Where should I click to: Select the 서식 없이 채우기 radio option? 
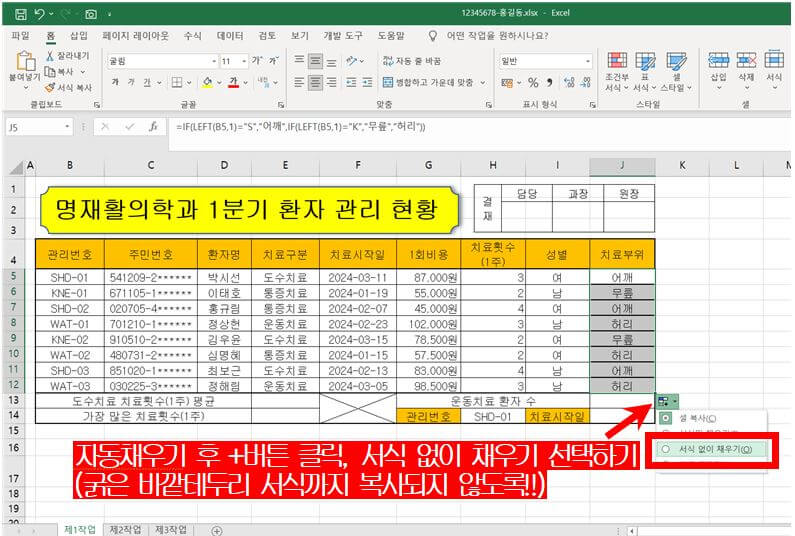[x=666, y=449]
